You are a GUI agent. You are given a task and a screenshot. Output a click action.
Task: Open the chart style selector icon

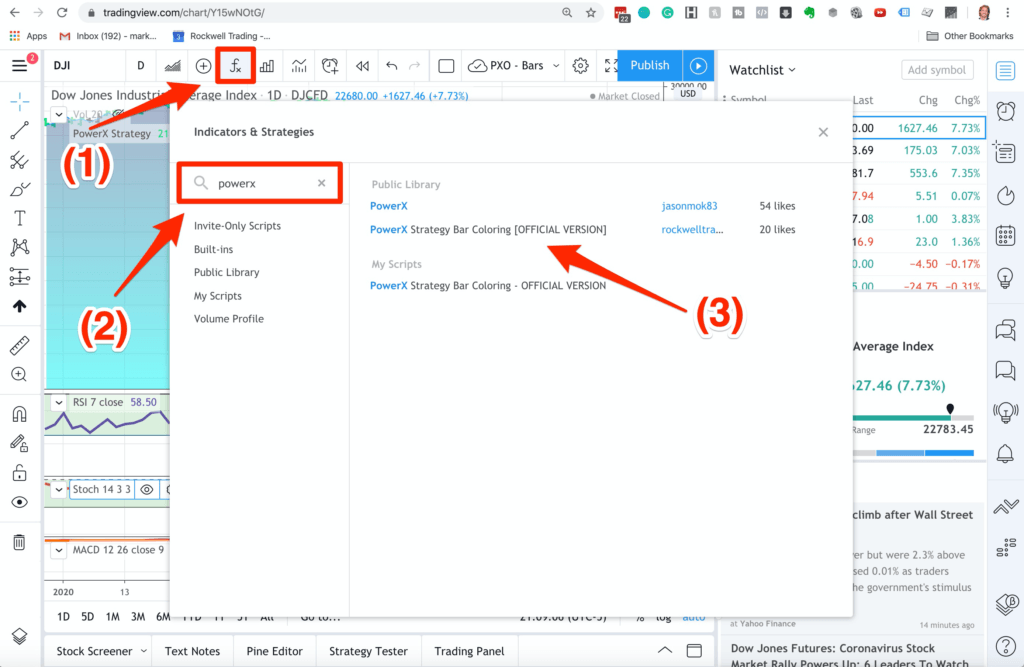pyautogui.click(x=172, y=66)
